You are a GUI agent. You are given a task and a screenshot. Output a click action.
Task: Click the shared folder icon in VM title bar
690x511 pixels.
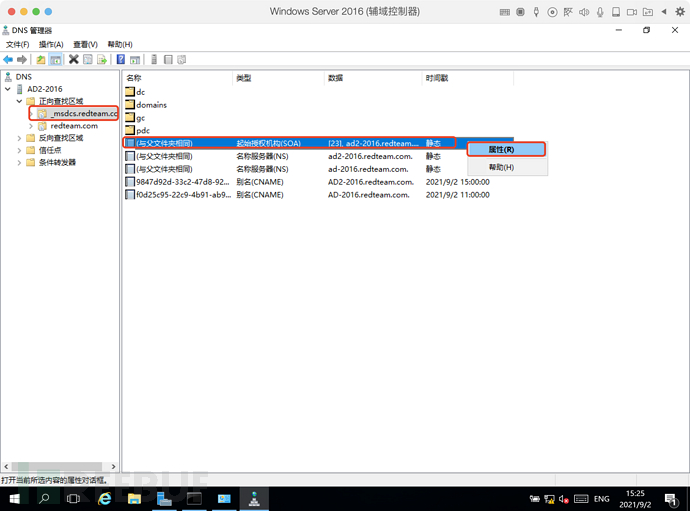coord(648,12)
